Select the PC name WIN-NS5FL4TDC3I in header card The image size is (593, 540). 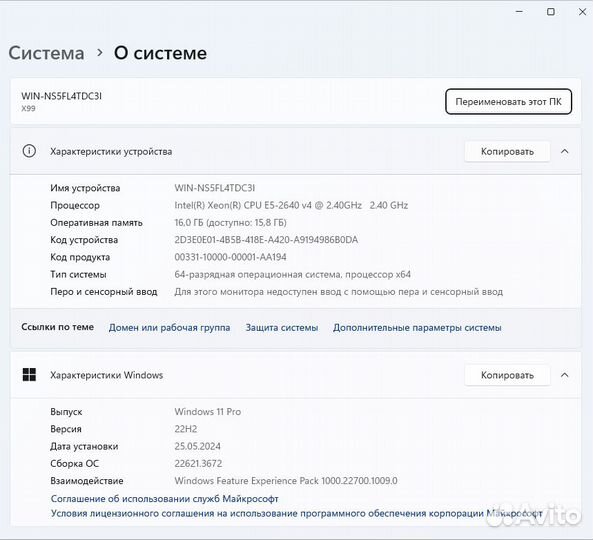click(61, 96)
